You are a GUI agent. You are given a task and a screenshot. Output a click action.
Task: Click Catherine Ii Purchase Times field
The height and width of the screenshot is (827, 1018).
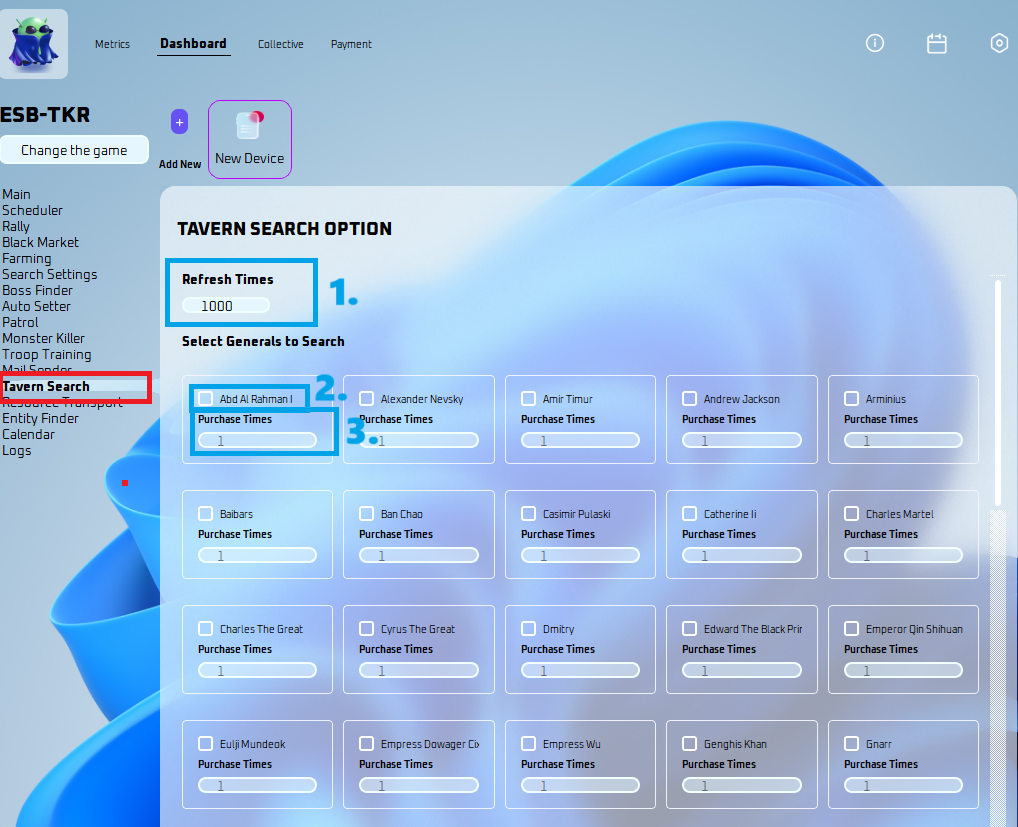(741, 556)
